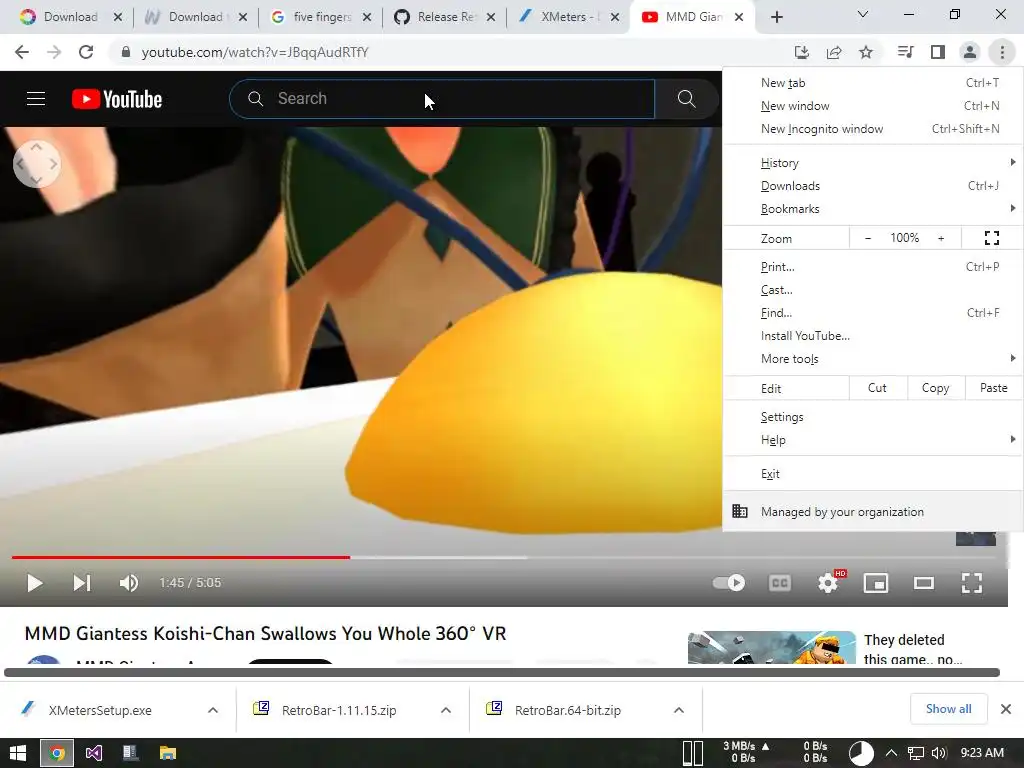
Task: Expand the Help submenu
Action: click(873, 440)
